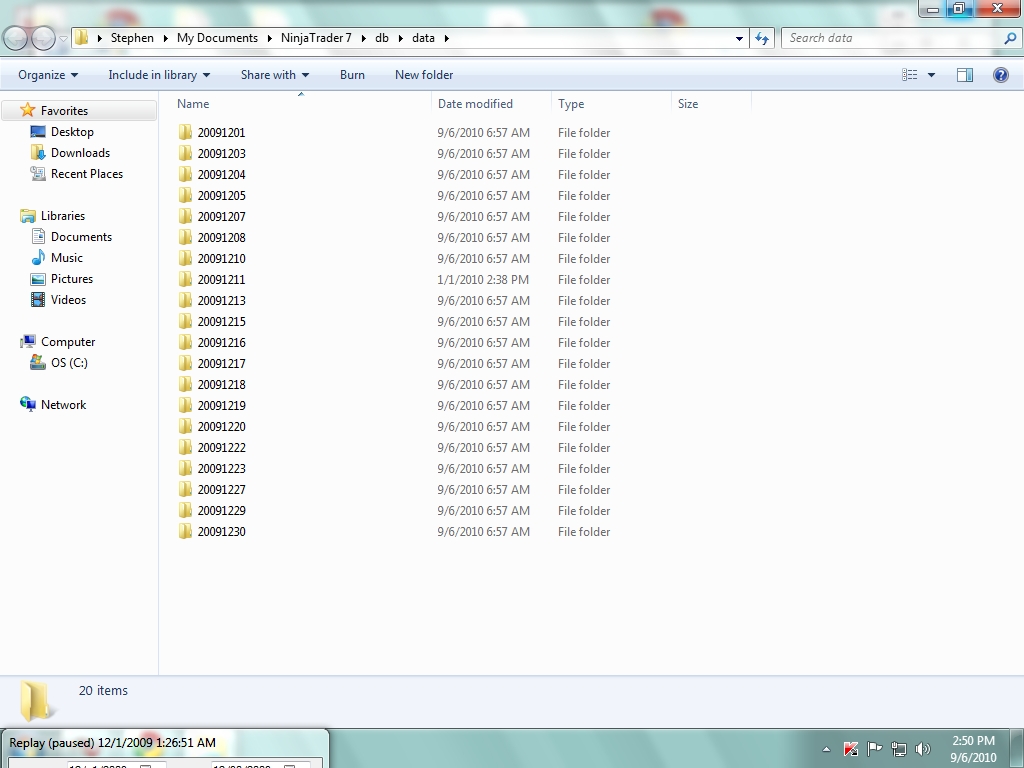Expand arrow after NinjaTrader 7 breadcrumb

click(x=364, y=38)
